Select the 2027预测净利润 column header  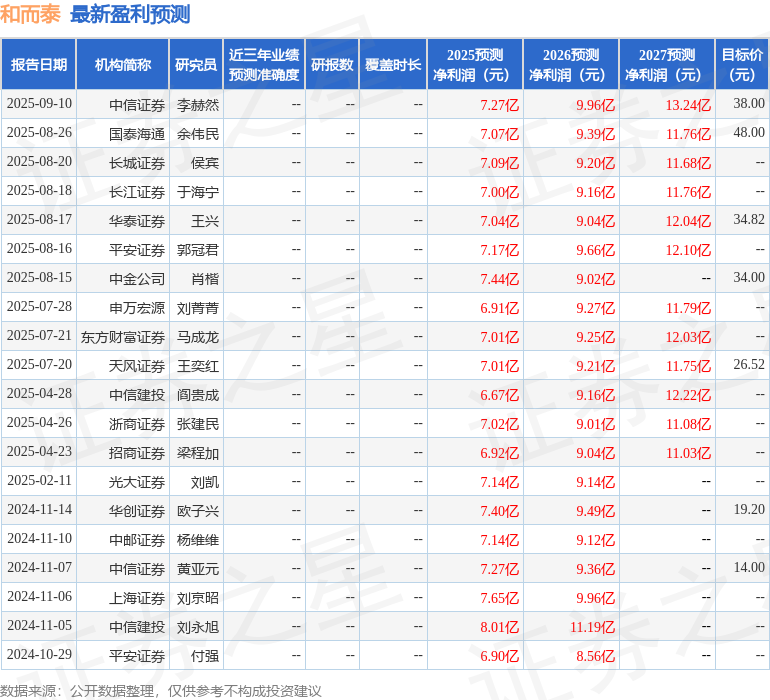click(x=667, y=64)
